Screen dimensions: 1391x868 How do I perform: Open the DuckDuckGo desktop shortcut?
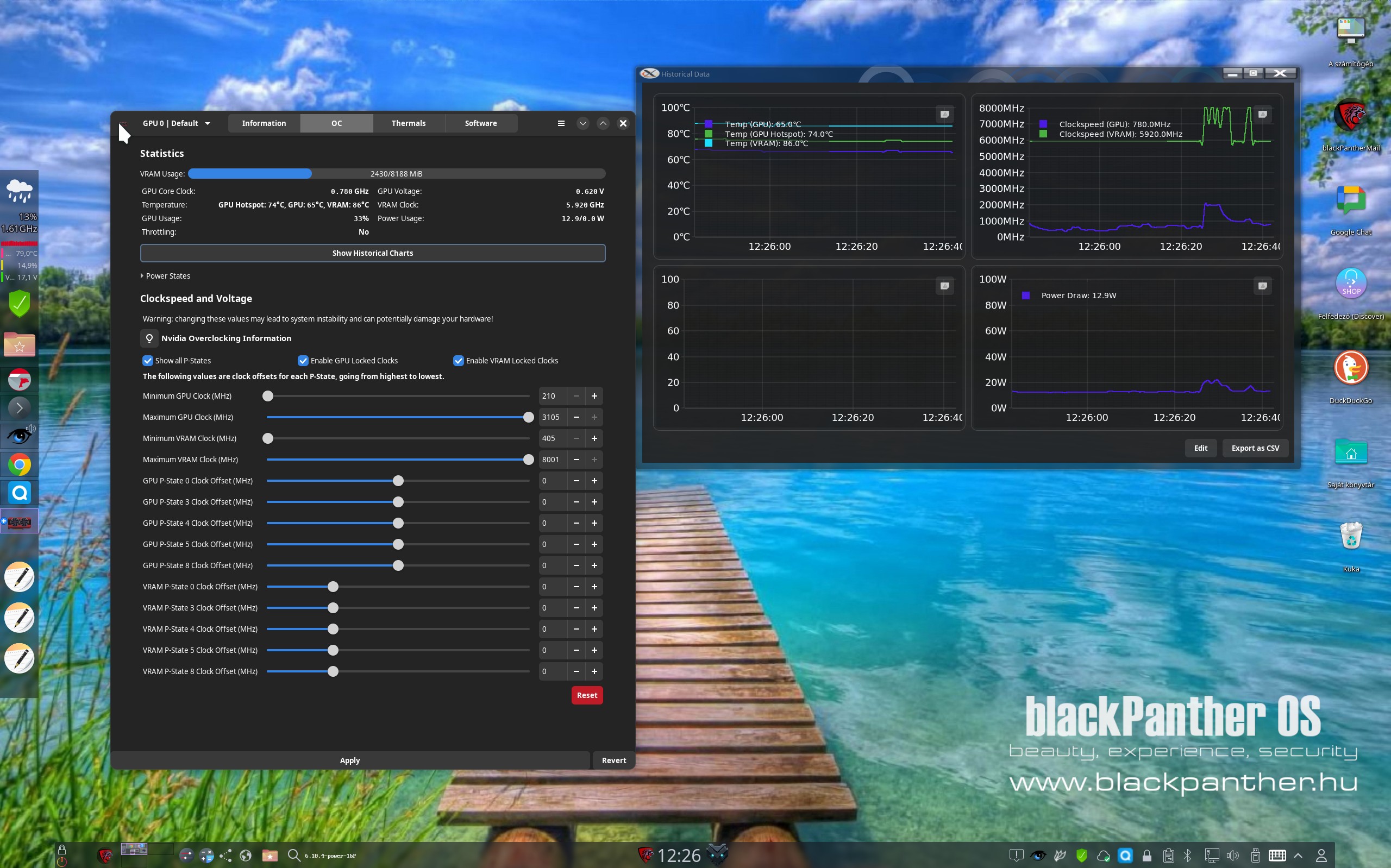tap(1350, 368)
